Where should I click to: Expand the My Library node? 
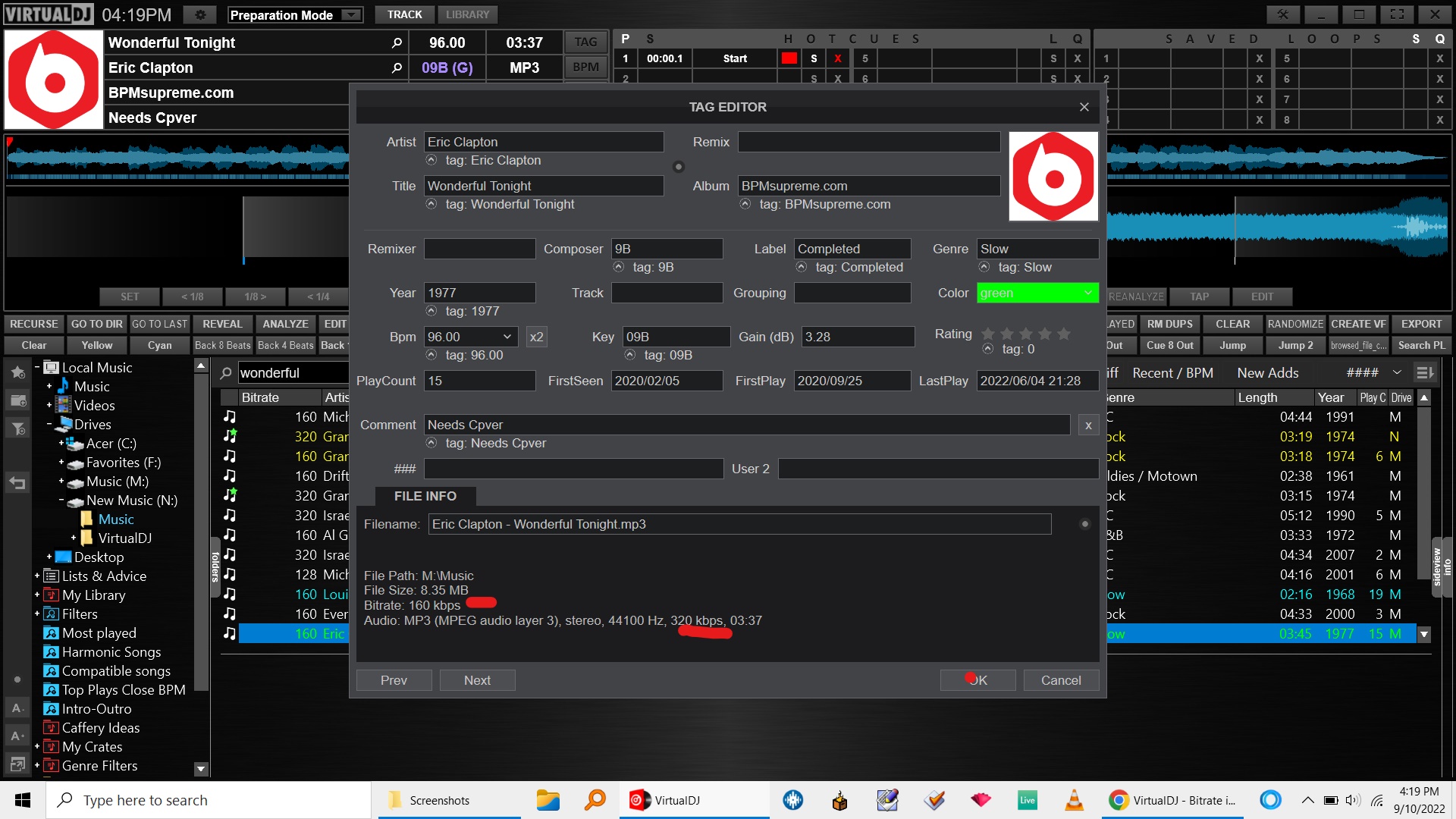point(37,595)
